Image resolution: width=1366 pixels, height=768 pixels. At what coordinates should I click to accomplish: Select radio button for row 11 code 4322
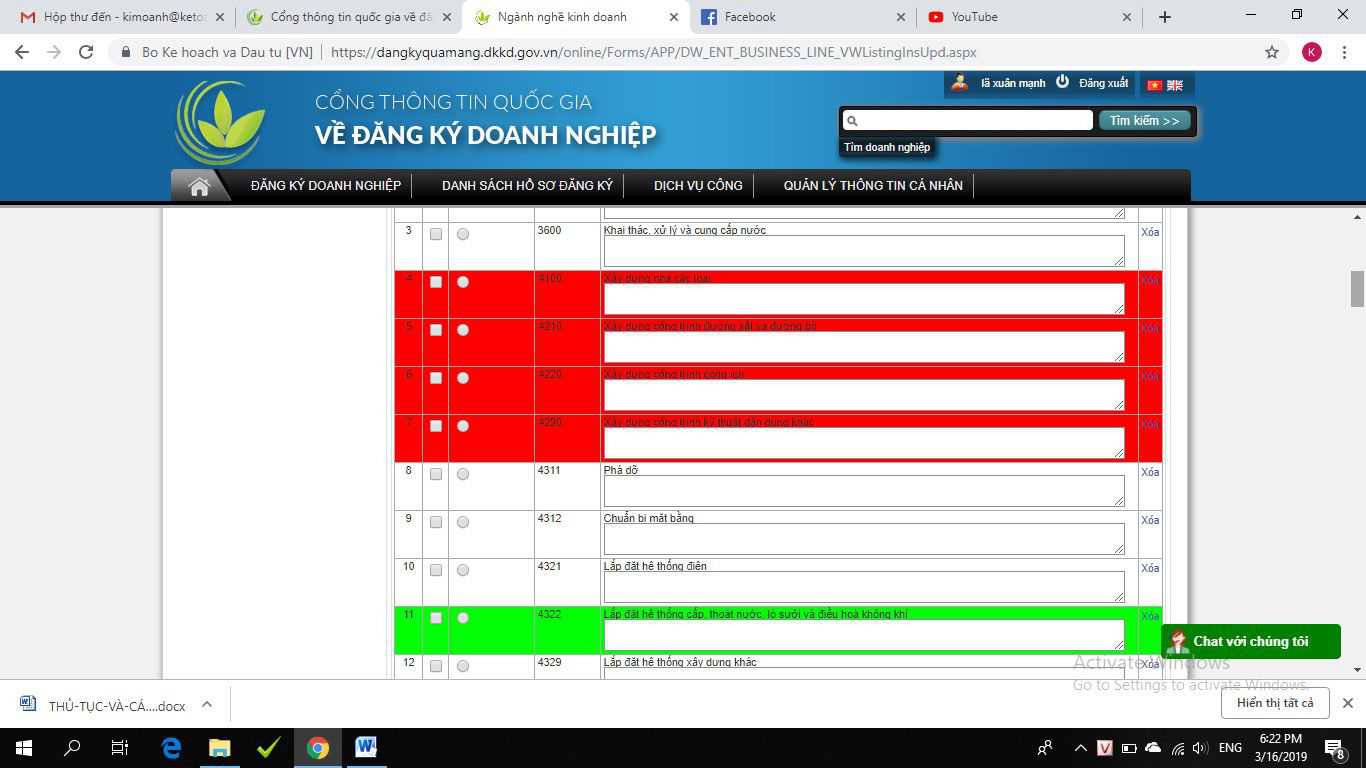tap(463, 618)
